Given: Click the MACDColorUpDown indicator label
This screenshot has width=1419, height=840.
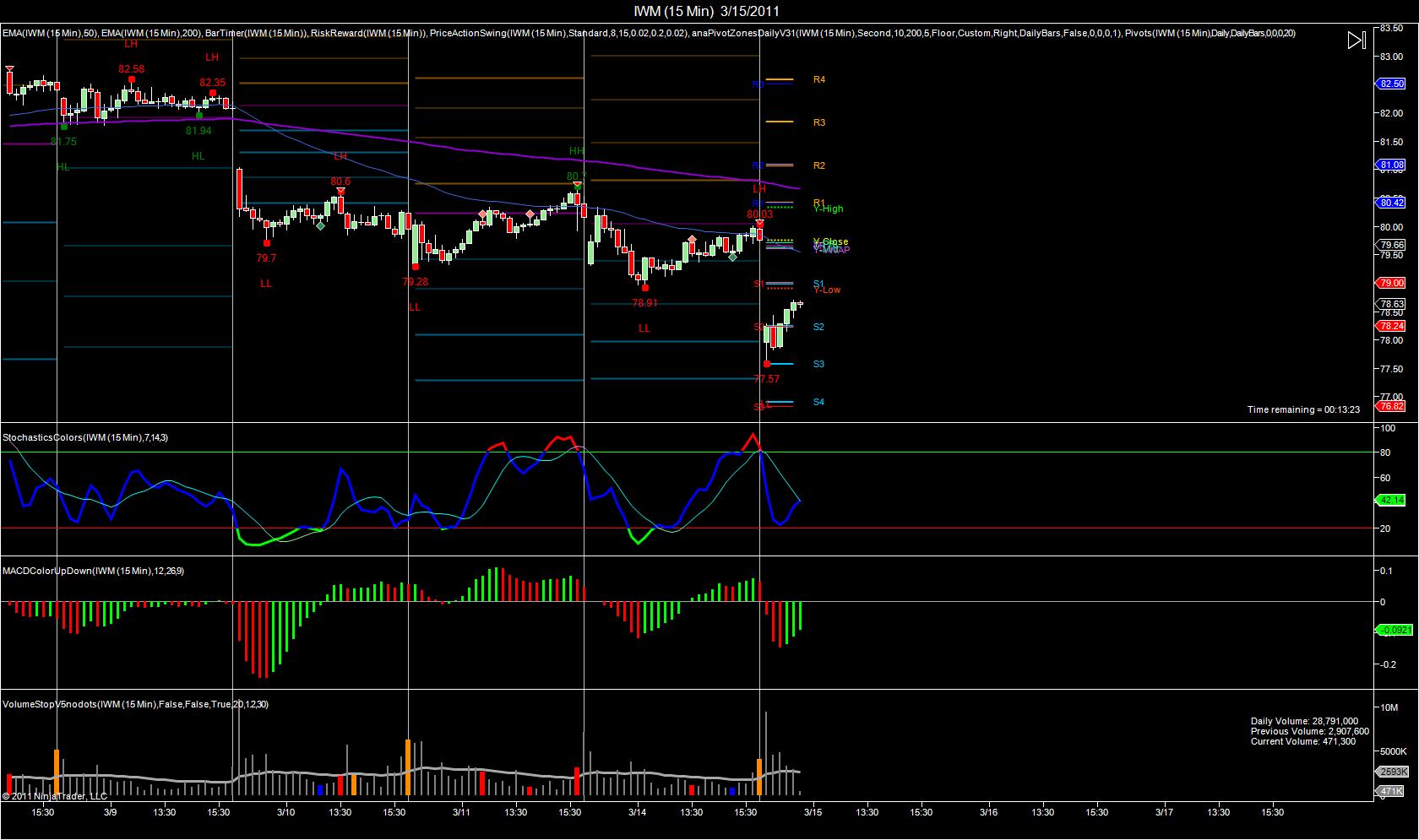Looking at the screenshot, I should pos(94,571).
